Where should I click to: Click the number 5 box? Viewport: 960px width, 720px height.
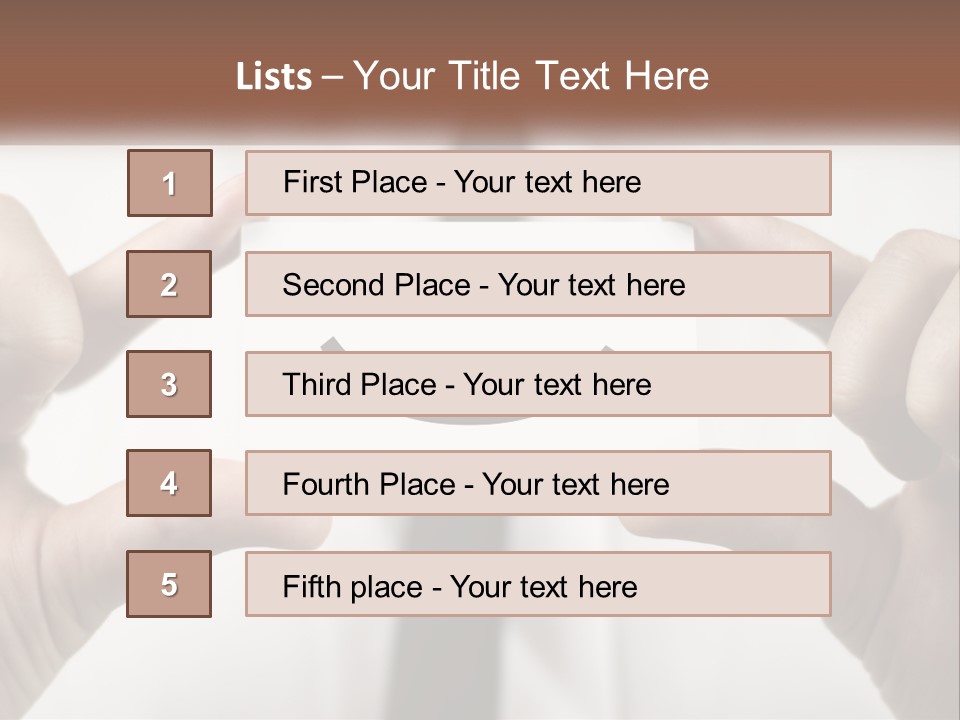[169, 584]
